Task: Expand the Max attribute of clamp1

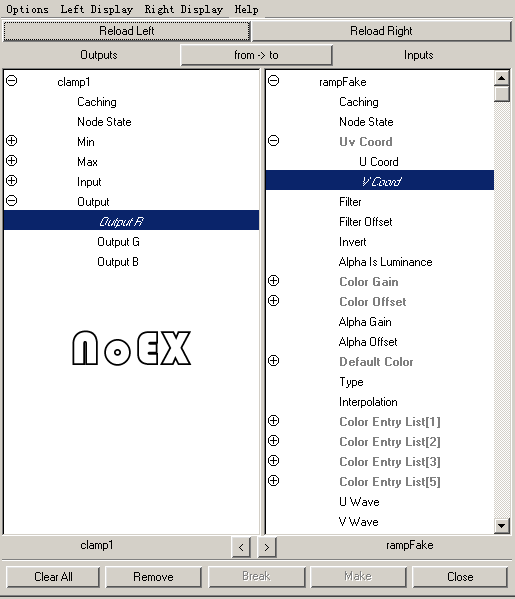Action: 12,161
